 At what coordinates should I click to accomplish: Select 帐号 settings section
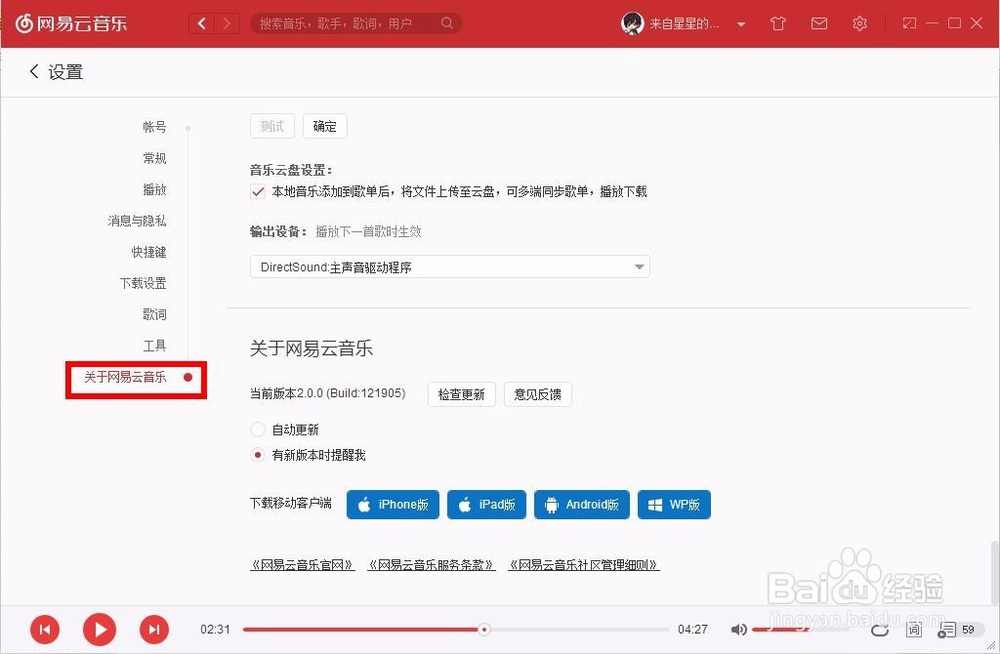(154, 127)
